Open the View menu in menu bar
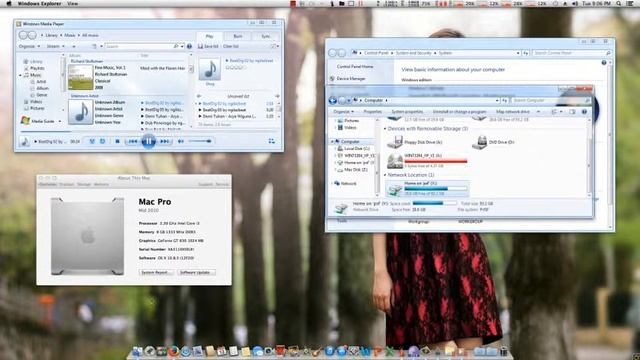The image size is (640, 360). point(73,4)
